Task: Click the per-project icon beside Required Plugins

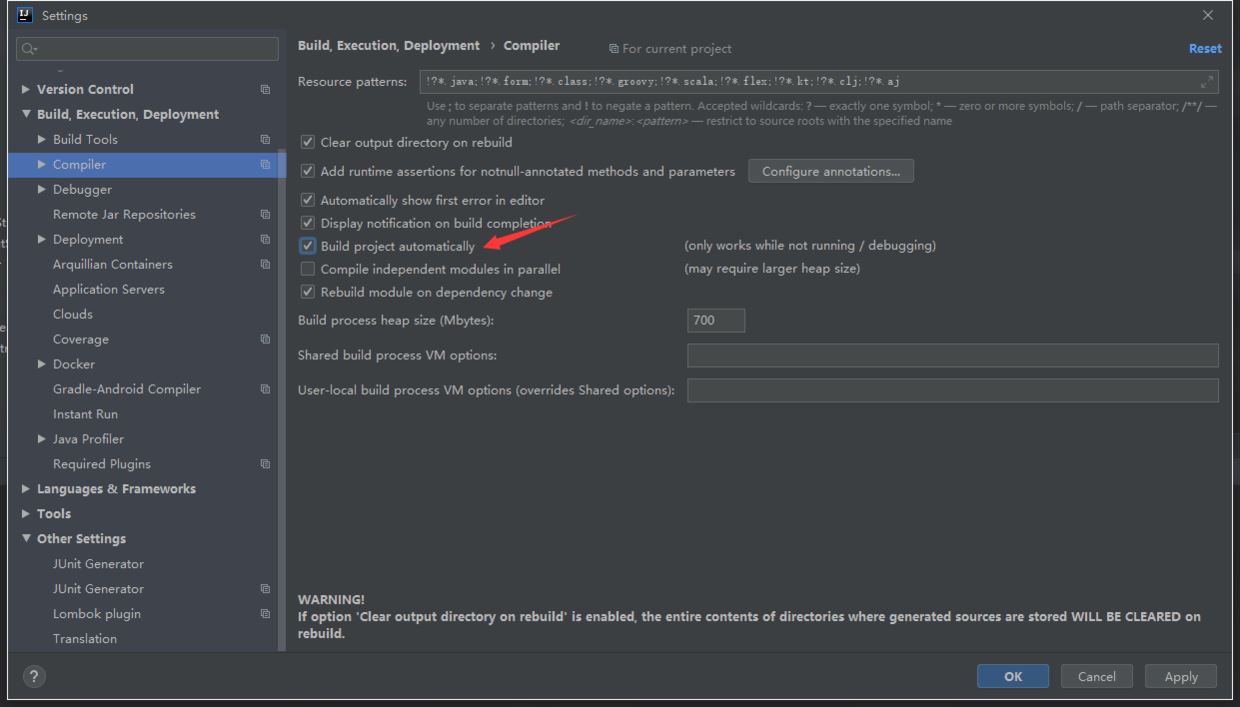Action: point(265,465)
